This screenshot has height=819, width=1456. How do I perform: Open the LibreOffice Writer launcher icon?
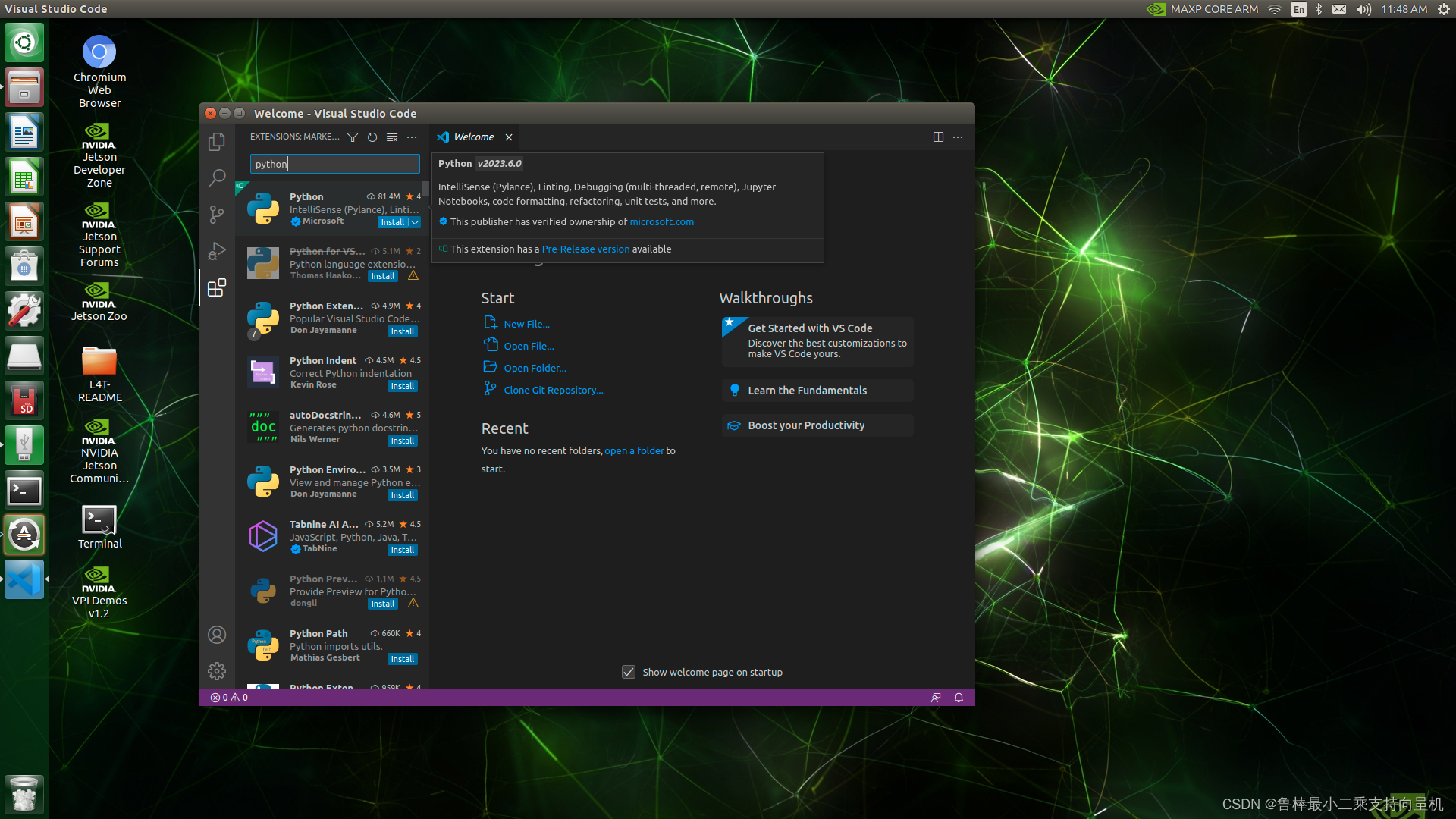coord(24,132)
